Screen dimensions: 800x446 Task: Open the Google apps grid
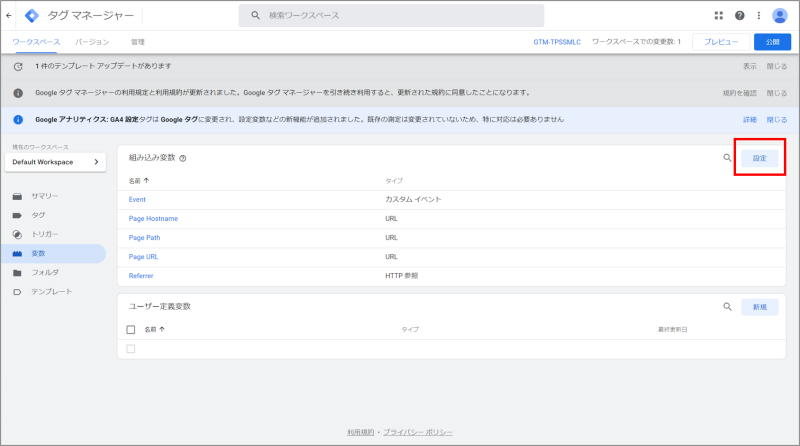(718, 15)
